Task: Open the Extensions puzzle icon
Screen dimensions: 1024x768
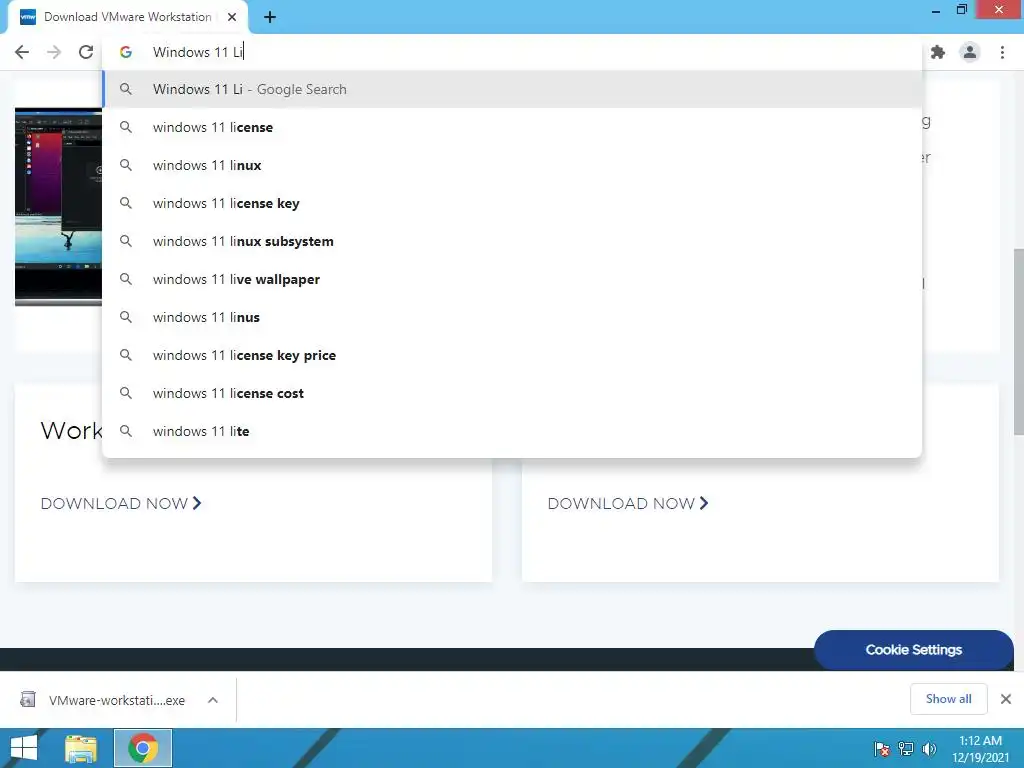Action: [x=938, y=52]
